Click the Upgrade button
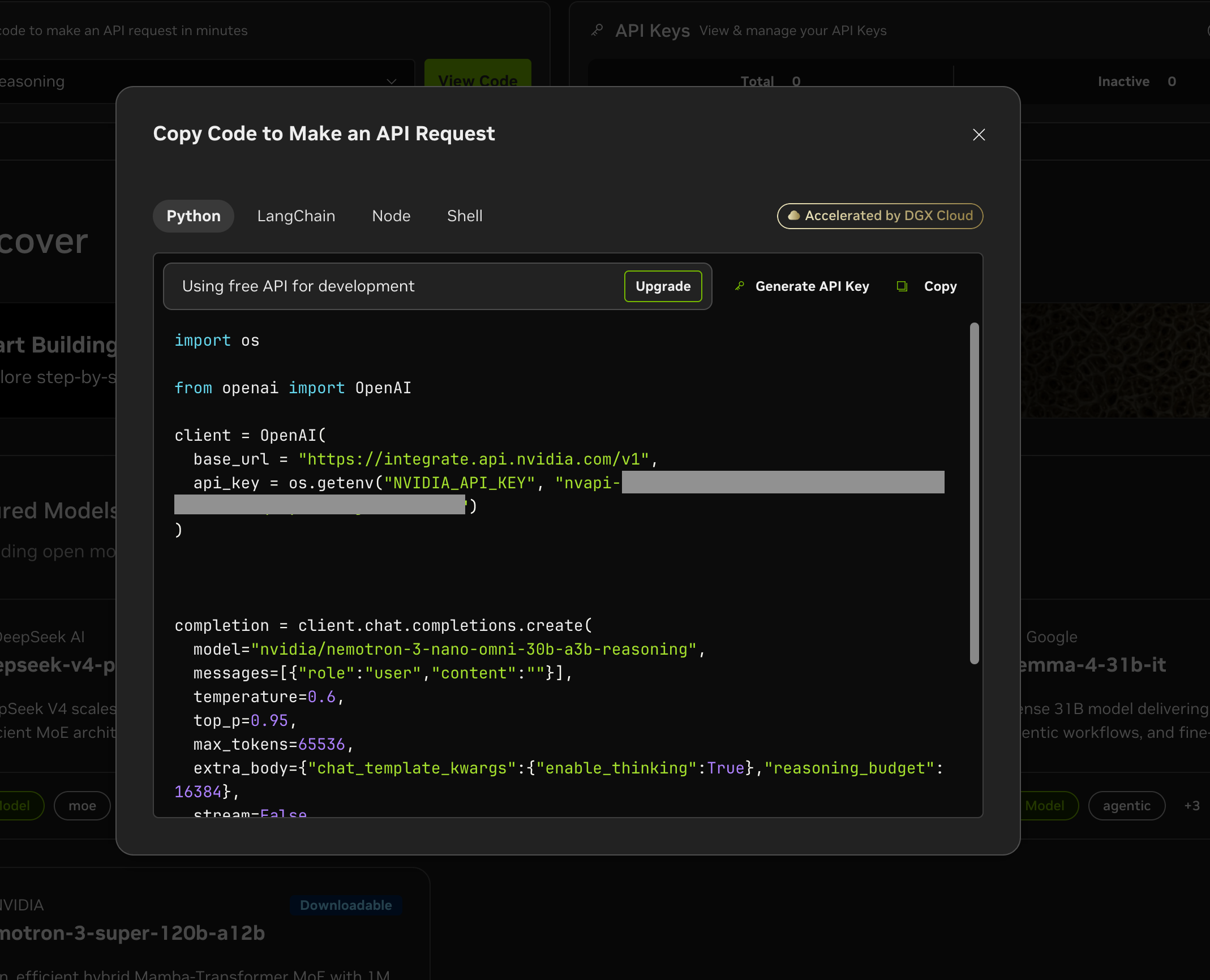 (x=663, y=286)
